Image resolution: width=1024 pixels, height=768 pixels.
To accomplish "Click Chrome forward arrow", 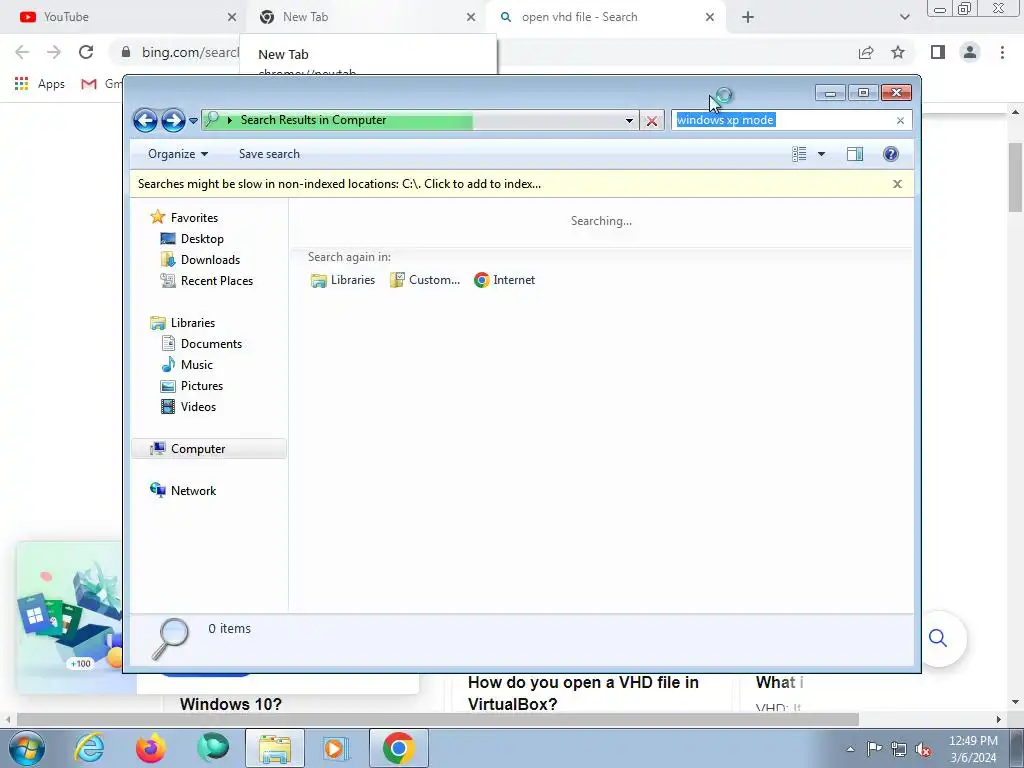I will pos(54,52).
